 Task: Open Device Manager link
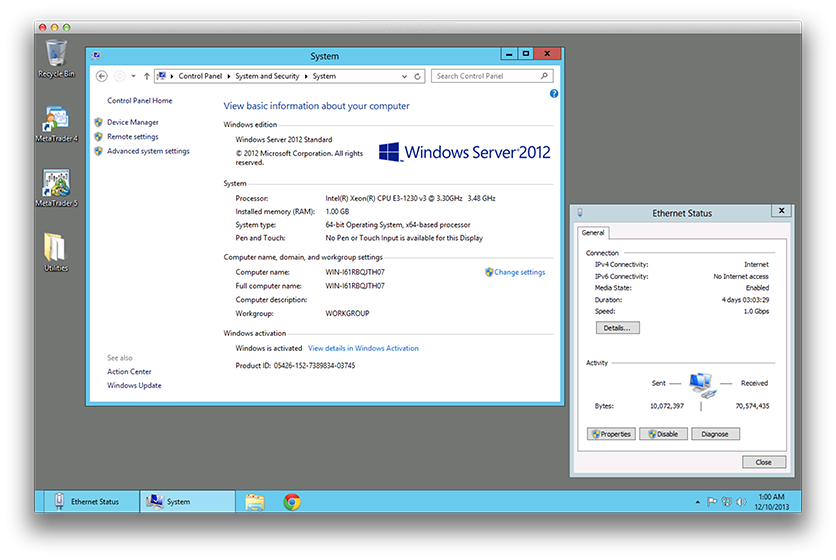[133, 122]
